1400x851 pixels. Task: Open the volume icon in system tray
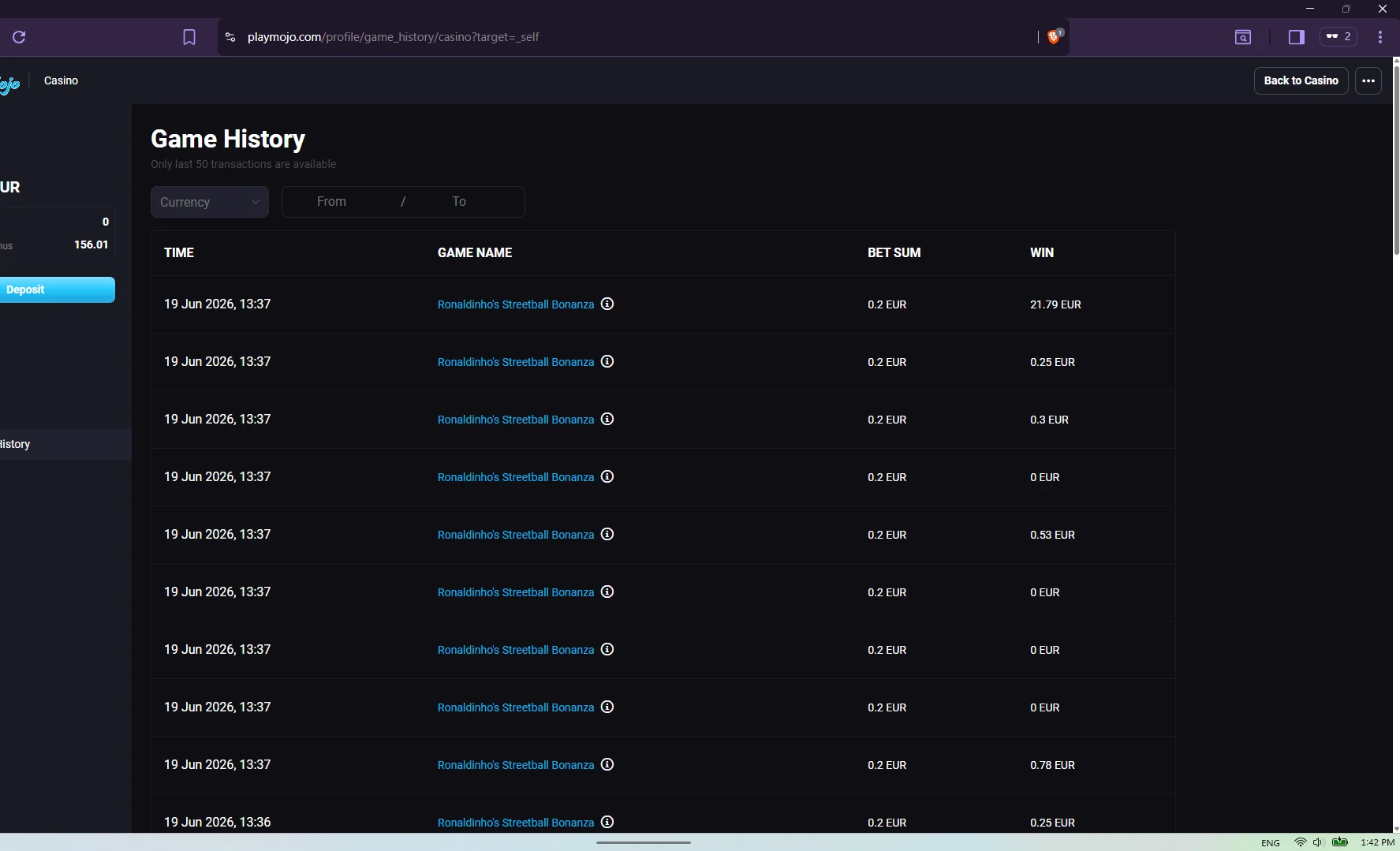click(1317, 842)
